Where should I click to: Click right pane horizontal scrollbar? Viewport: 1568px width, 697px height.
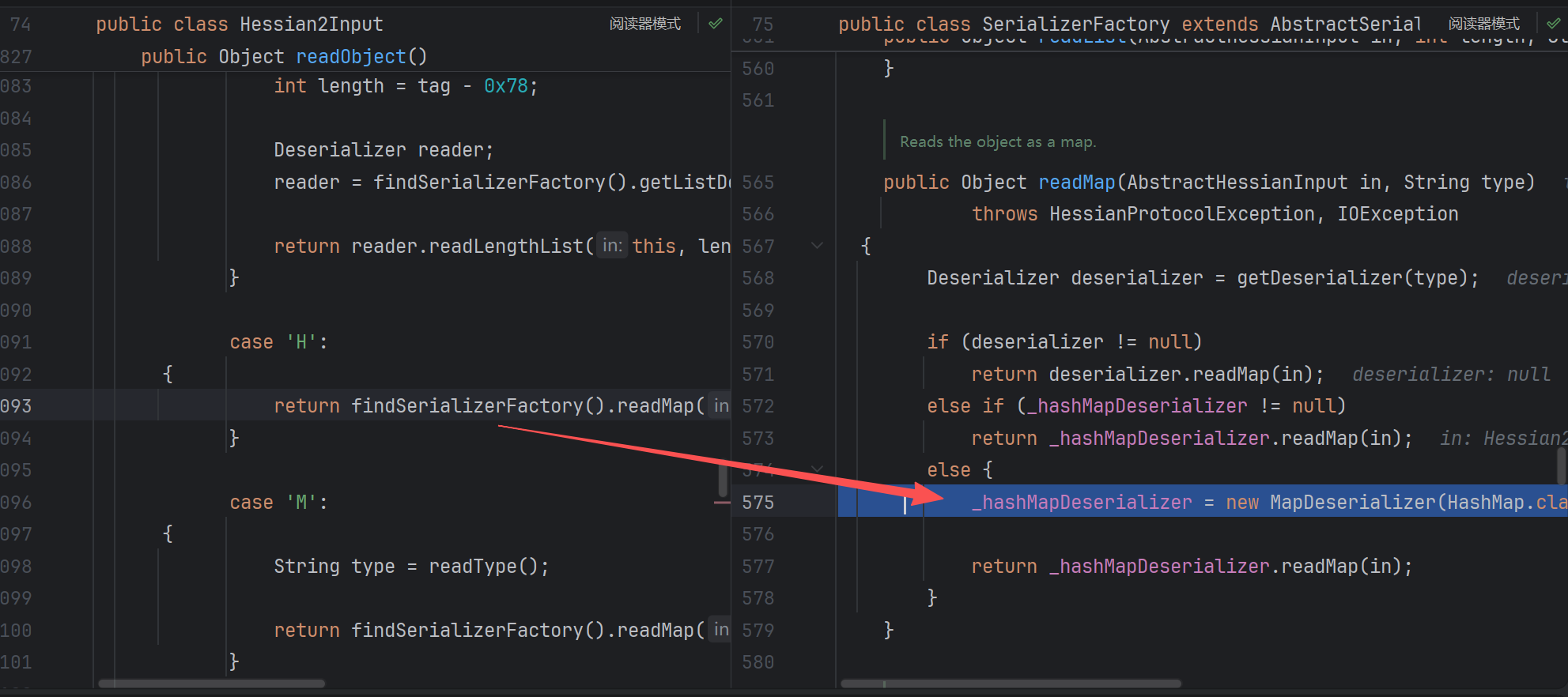(x=1011, y=684)
